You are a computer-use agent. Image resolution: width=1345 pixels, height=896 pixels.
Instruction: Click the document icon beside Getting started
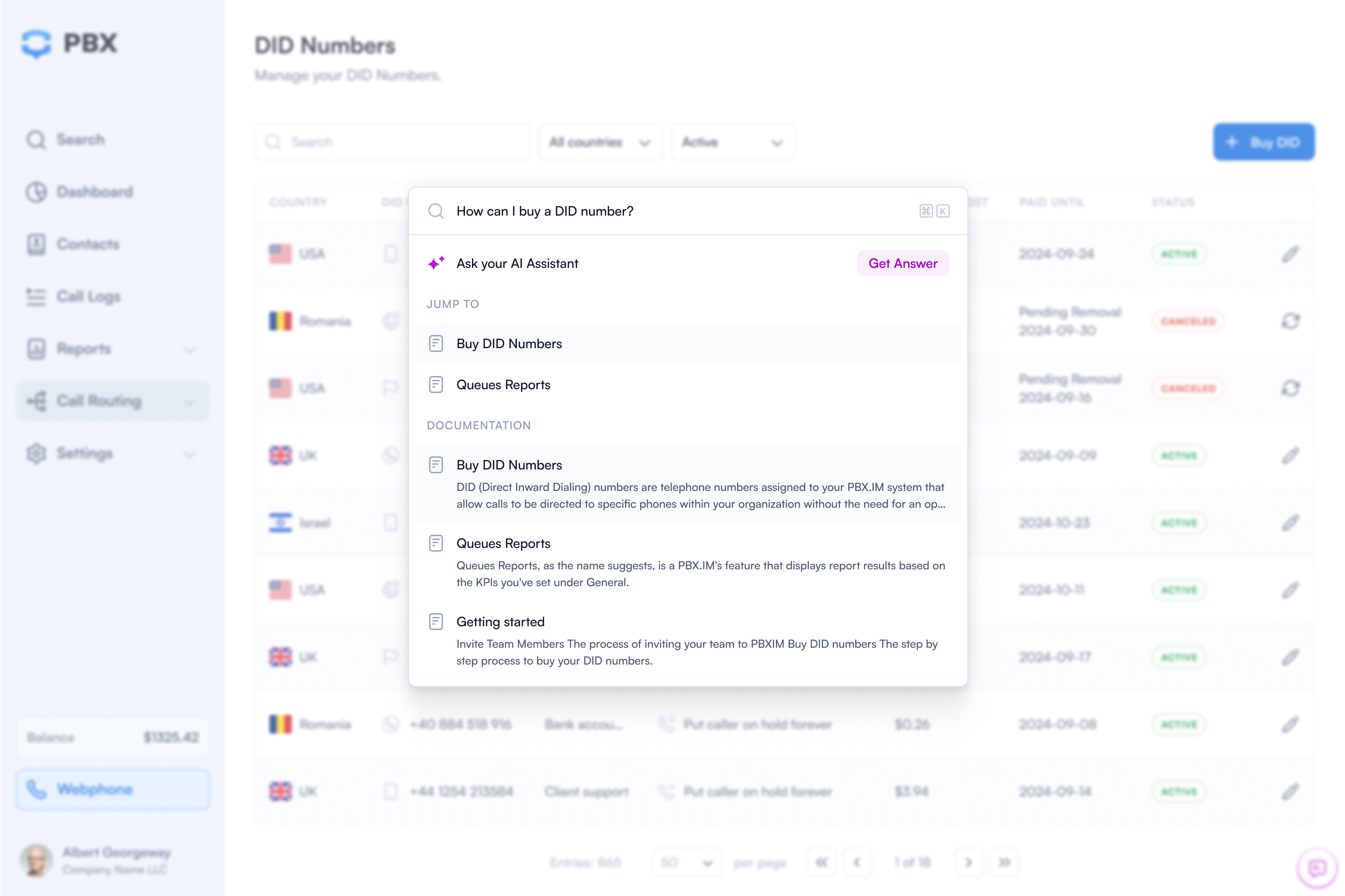[x=436, y=621]
